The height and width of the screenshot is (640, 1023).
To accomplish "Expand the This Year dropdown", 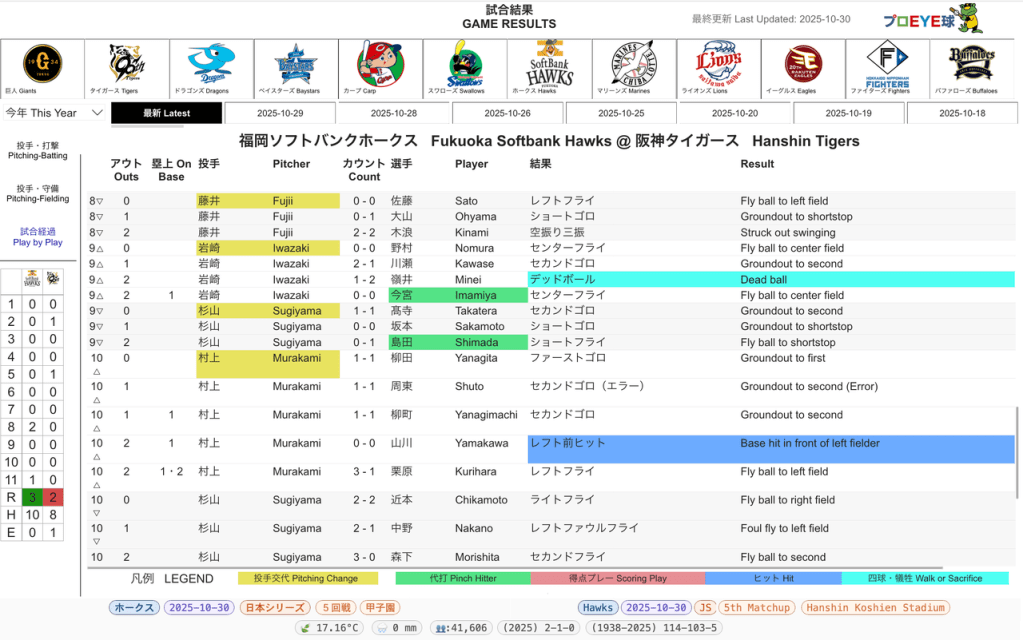I will tap(54, 113).
